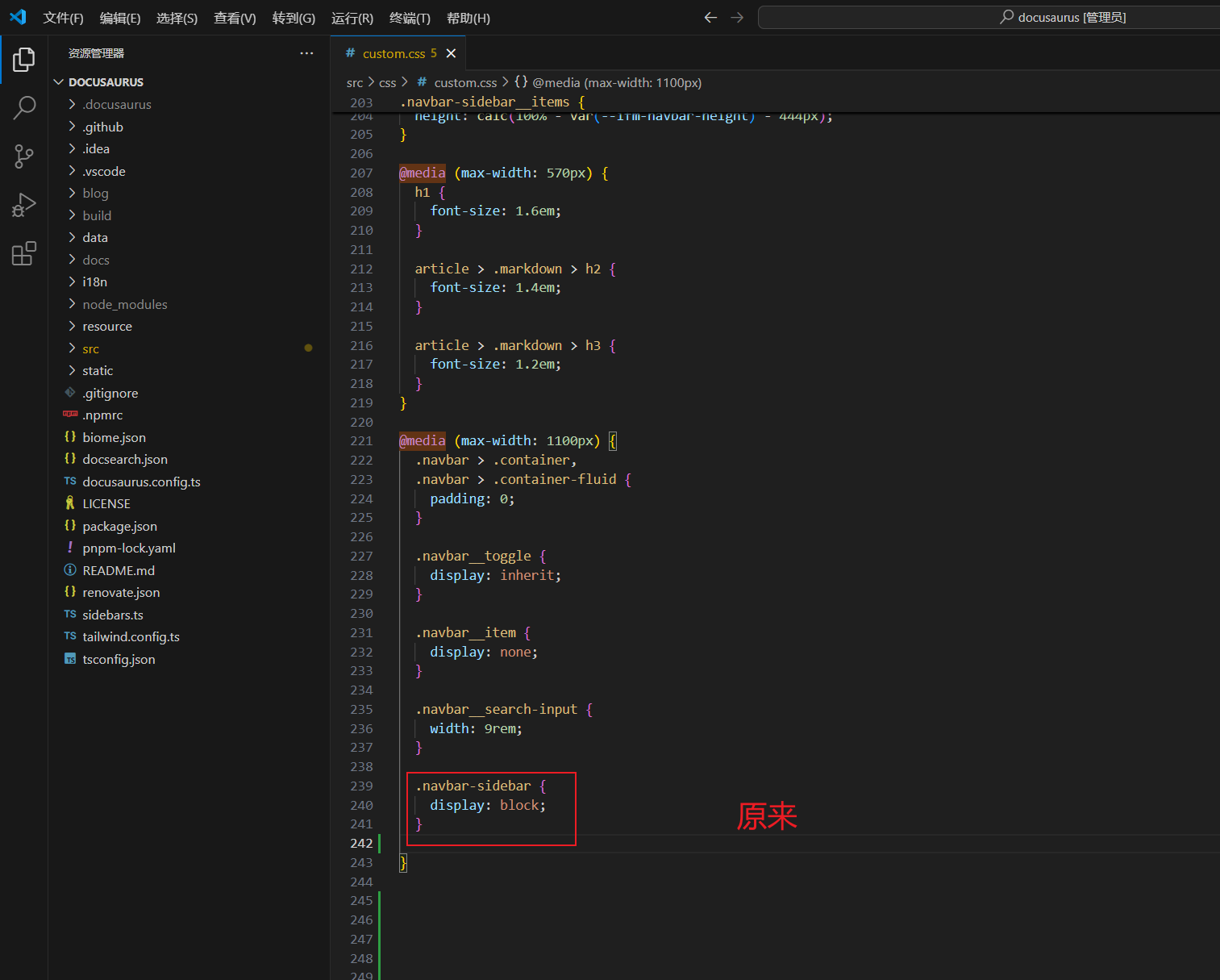Open the 运行(R) menu
The image size is (1220, 980).
pyautogui.click(x=352, y=18)
